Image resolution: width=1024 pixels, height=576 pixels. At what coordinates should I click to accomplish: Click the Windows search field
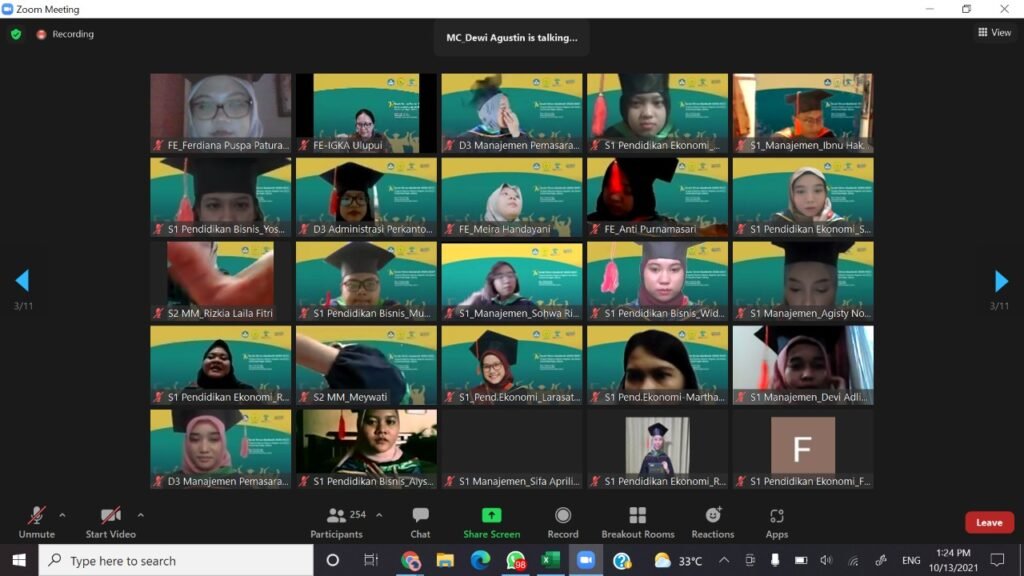pos(160,560)
